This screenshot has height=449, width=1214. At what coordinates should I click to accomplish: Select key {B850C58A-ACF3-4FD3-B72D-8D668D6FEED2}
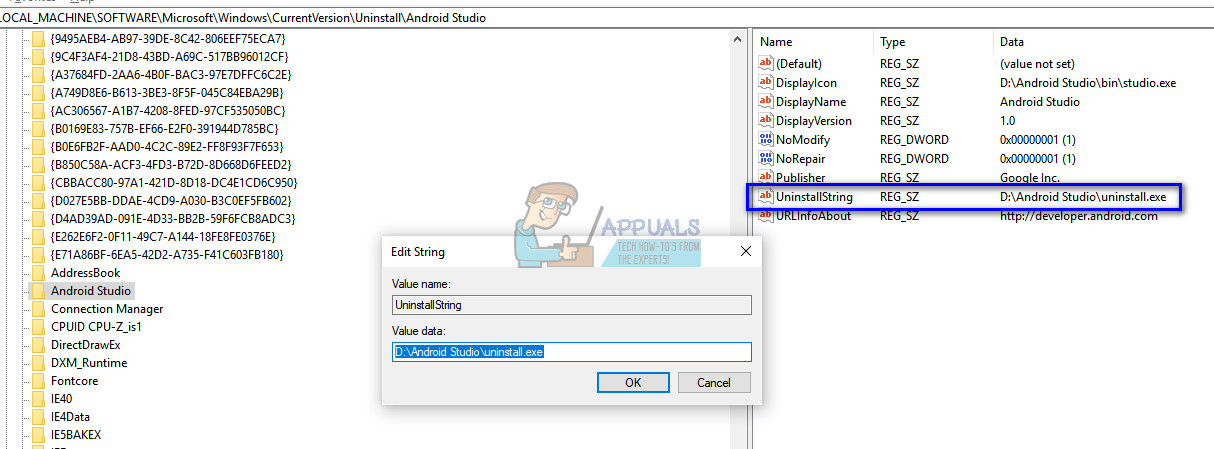170,165
